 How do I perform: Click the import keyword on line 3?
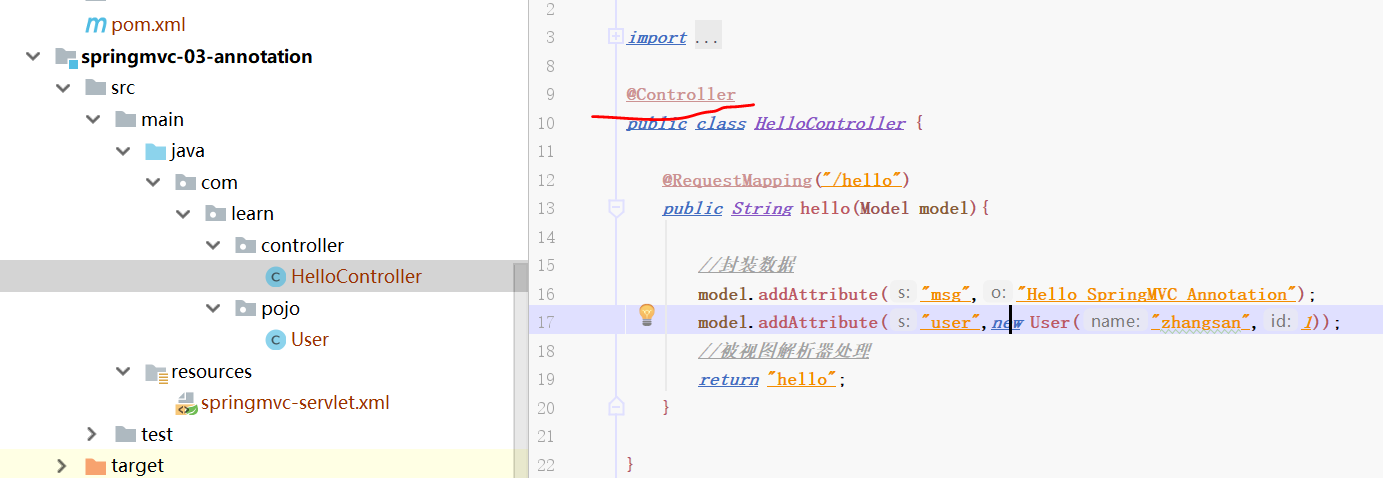point(656,37)
